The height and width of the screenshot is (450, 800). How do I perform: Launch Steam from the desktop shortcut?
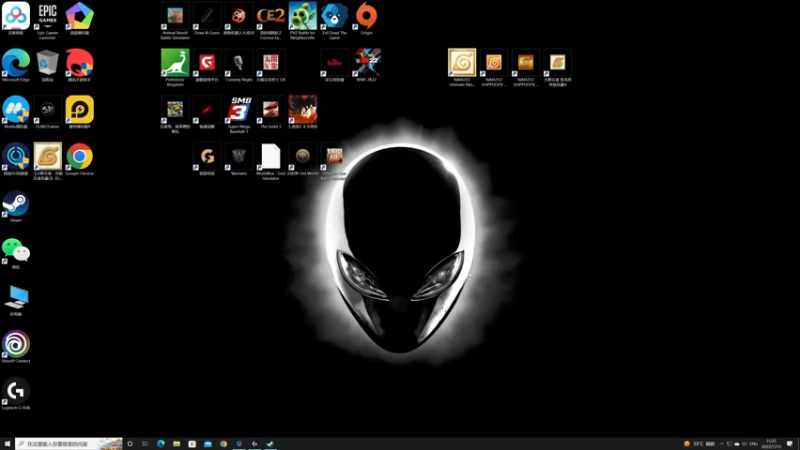coord(16,206)
